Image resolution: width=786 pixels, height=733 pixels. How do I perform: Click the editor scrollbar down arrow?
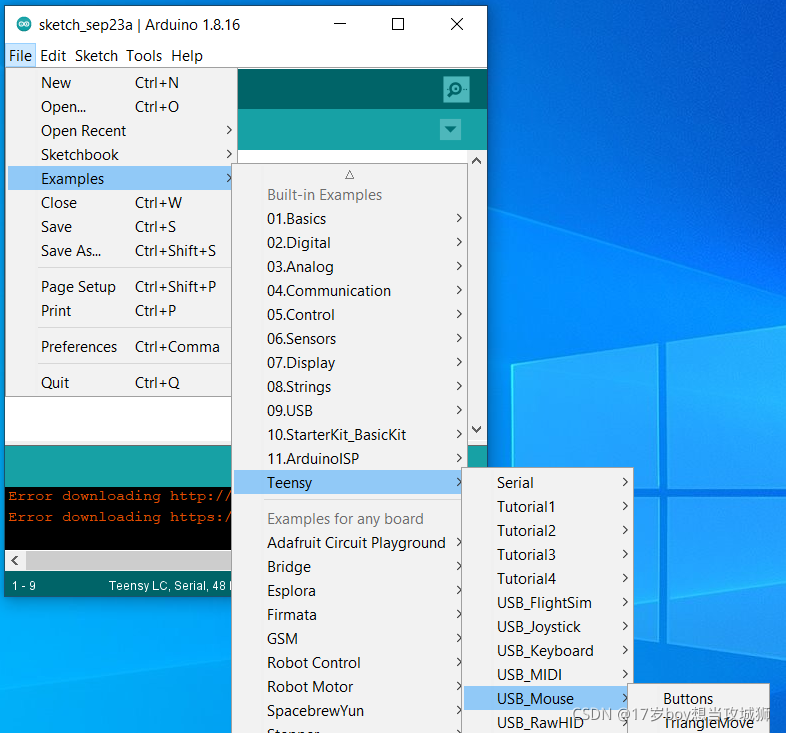coord(477,430)
